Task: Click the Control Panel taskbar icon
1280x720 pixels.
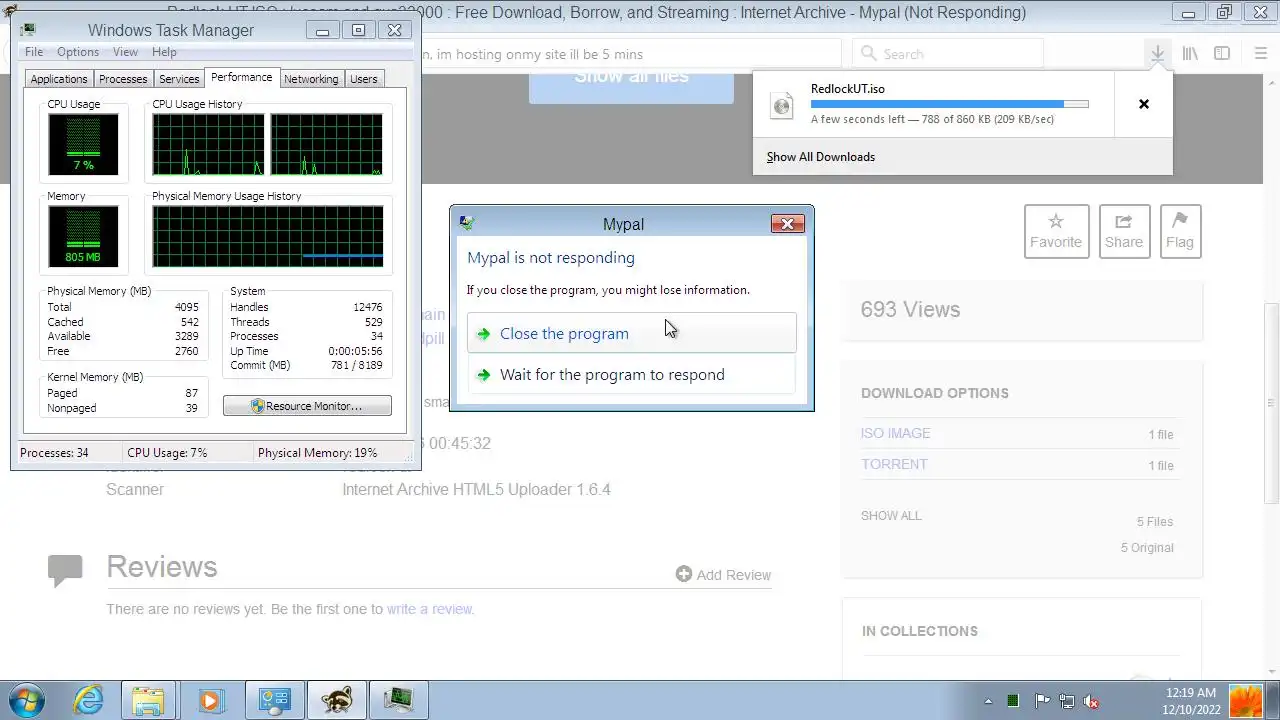Action: 275,700
